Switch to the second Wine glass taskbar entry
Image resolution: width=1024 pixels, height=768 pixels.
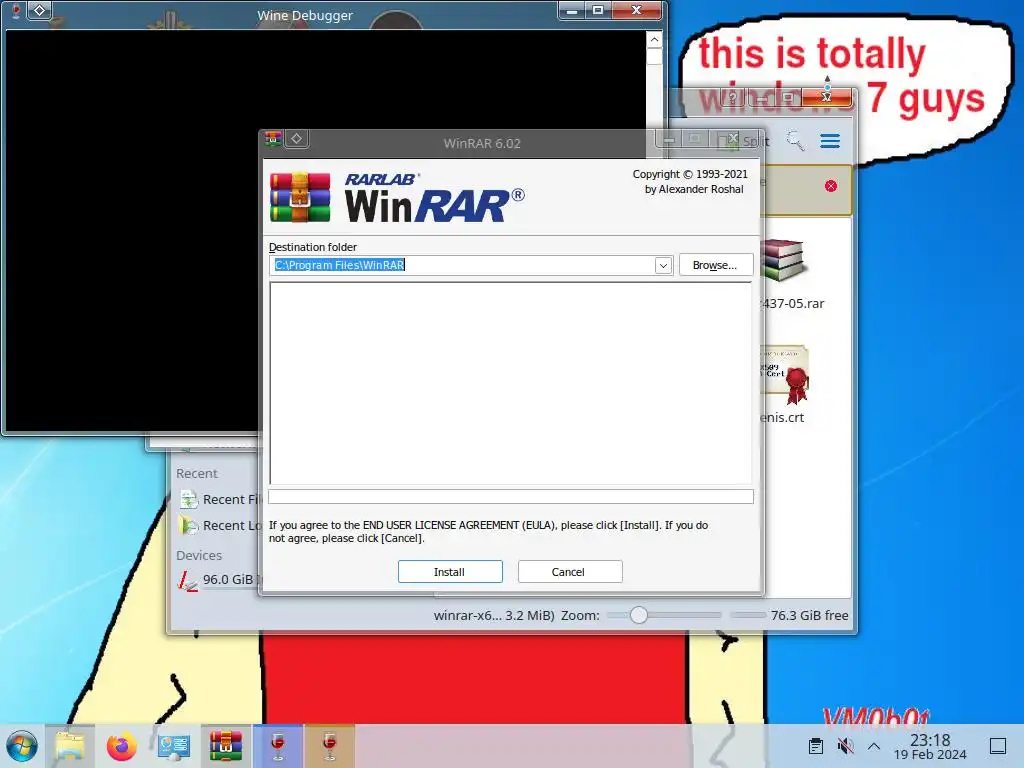click(x=330, y=746)
